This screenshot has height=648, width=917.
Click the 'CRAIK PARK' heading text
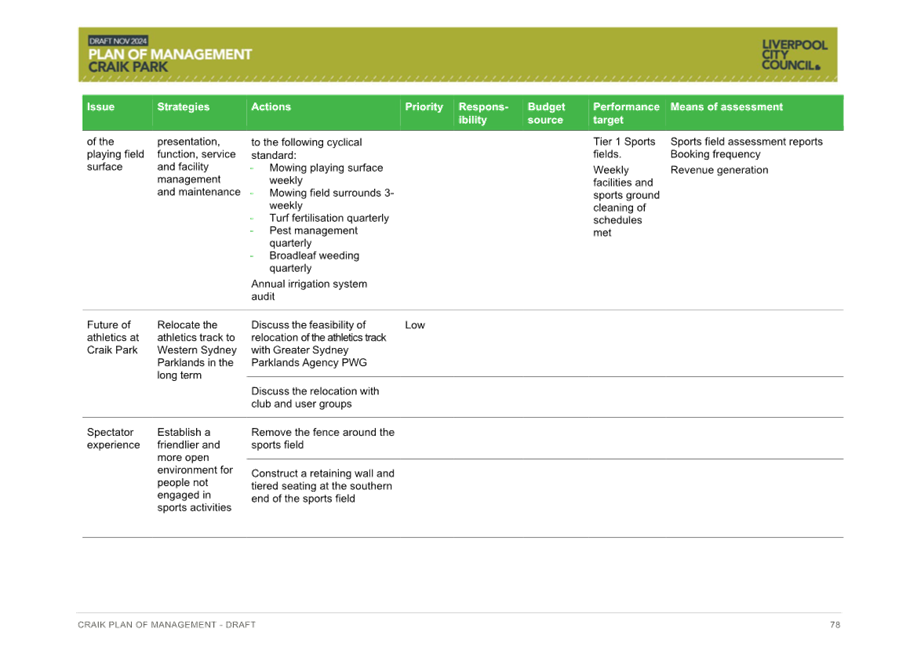pyautogui.click(x=128, y=67)
